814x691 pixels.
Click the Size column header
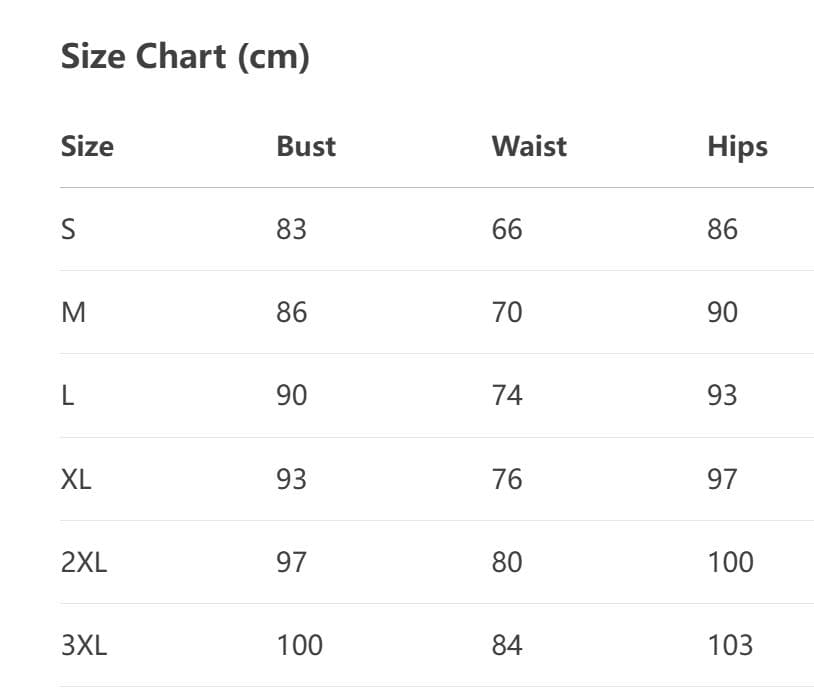87,147
